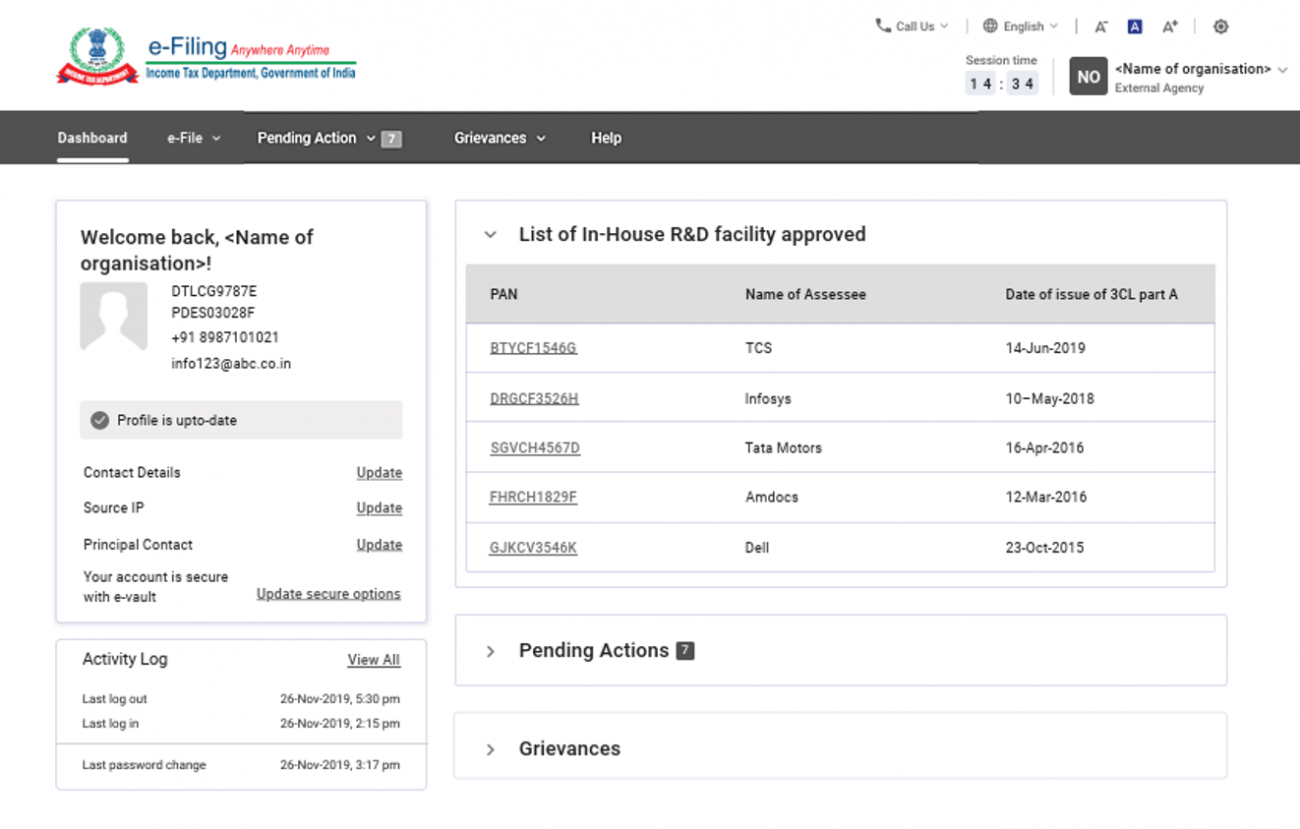
Task: Expand the e-File menu dropdown
Action: (x=193, y=138)
